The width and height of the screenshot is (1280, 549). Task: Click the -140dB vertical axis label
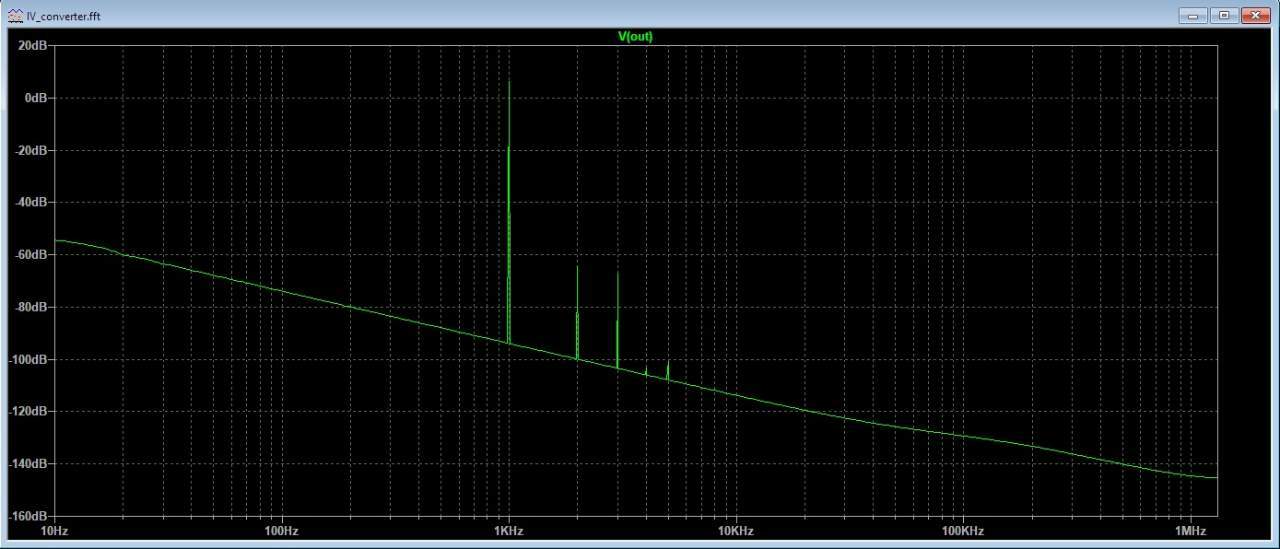(x=29, y=464)
